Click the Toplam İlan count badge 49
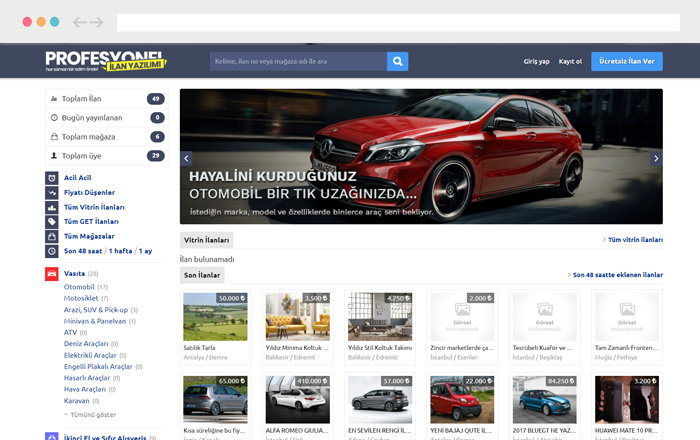This screenshot has height=440, width=700. (155, 99)
